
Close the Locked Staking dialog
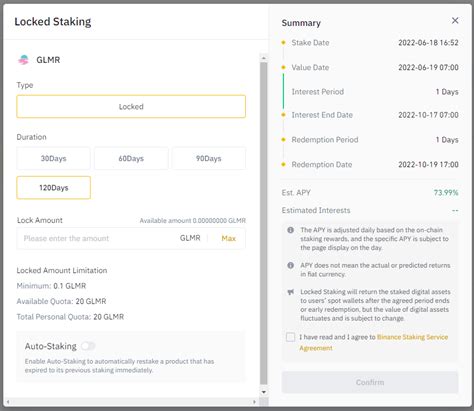[x=455, y=21]
